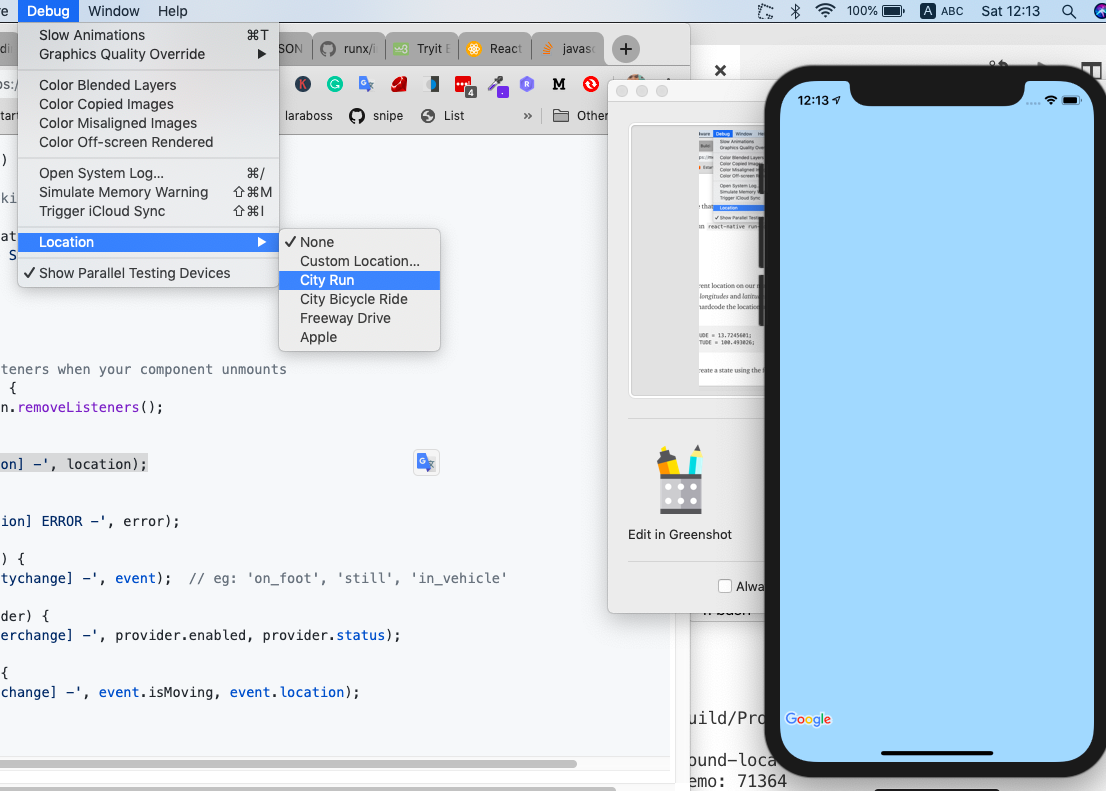Open a new browser tab with the plus button

click(x=626, y=48)
